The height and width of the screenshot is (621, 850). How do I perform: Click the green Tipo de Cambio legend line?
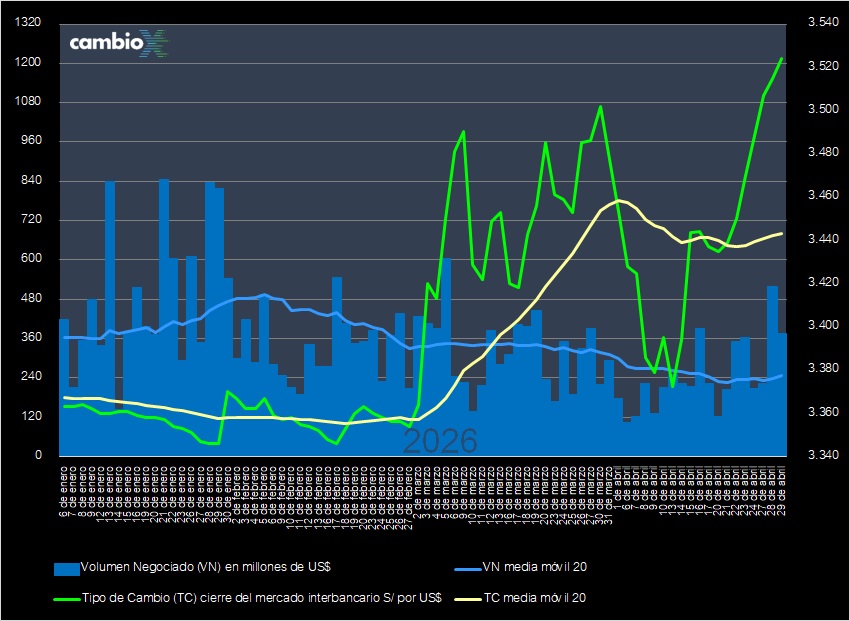click(x=67, y=599)
